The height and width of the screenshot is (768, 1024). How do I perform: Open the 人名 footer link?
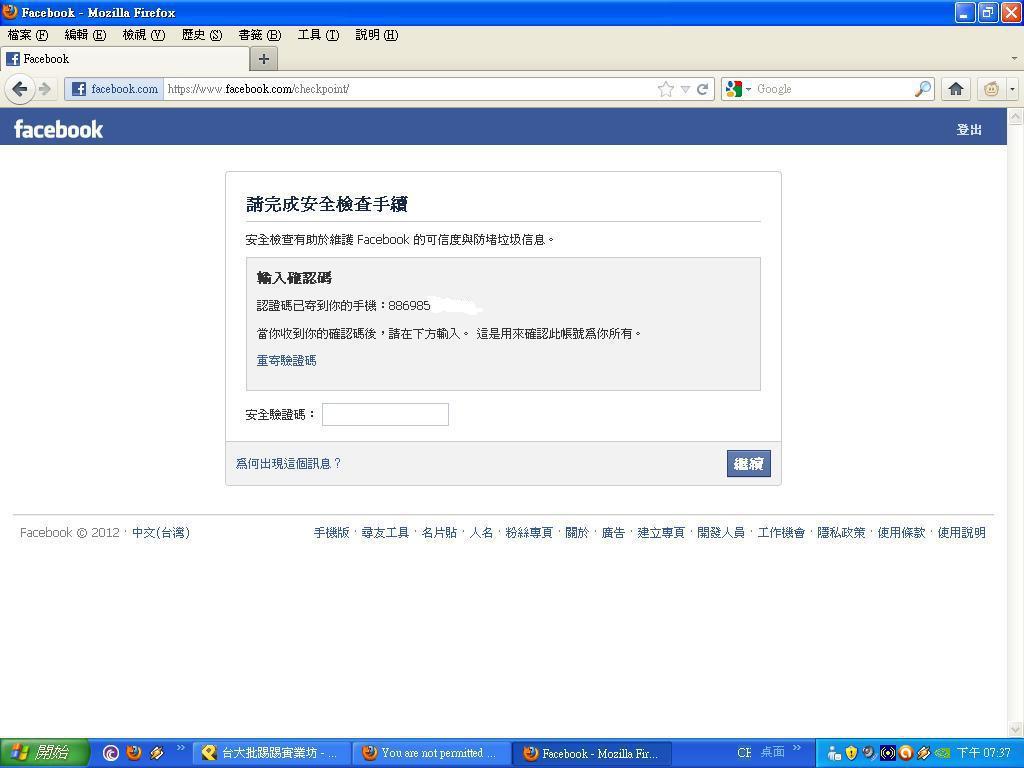click(481, 532)
